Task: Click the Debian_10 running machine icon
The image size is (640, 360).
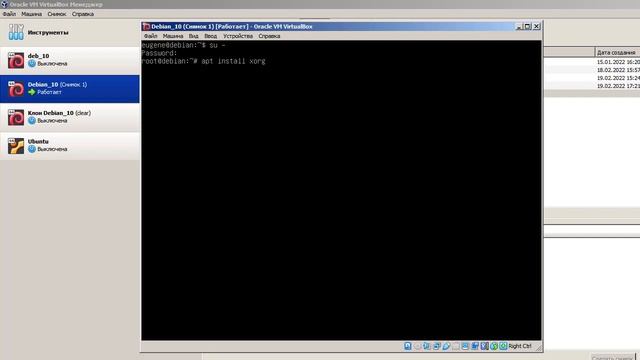Action: (16, 89)
